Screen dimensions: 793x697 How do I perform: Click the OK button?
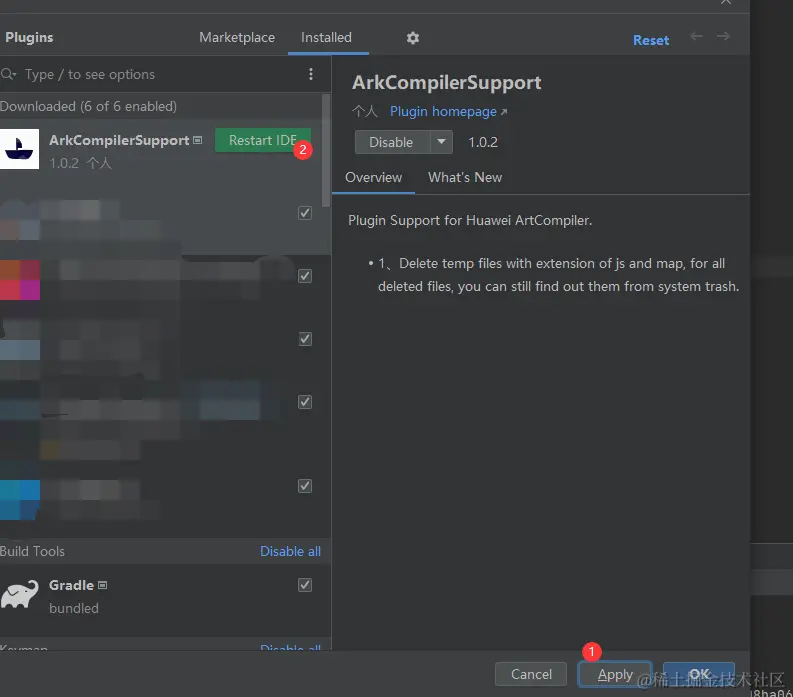(x=699, y=674)
